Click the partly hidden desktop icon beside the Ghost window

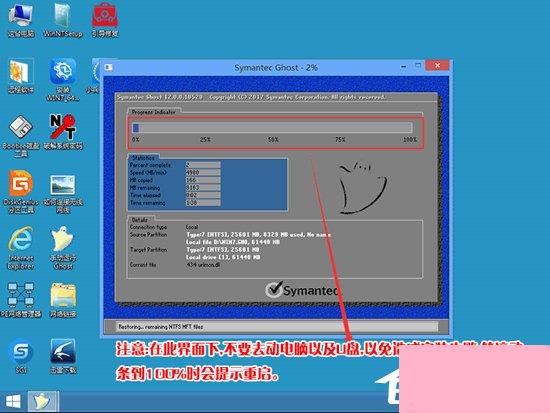coord(95,75)
